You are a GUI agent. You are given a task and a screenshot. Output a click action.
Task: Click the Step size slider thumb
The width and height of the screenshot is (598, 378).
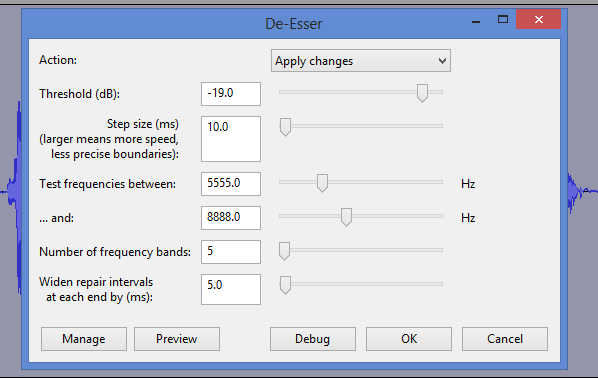tap(285, 127)
